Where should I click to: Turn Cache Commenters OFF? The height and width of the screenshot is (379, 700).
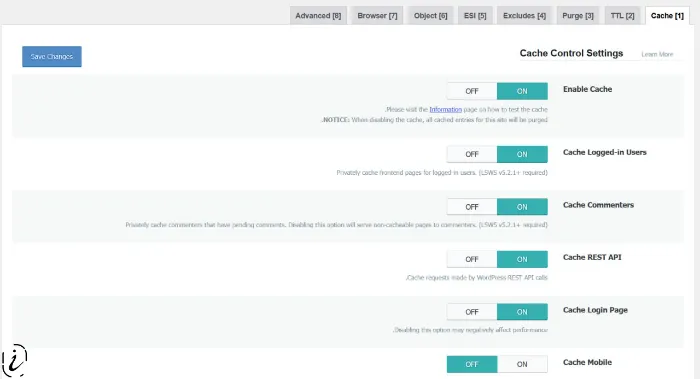pyautogui.click(x=472, y=207)
